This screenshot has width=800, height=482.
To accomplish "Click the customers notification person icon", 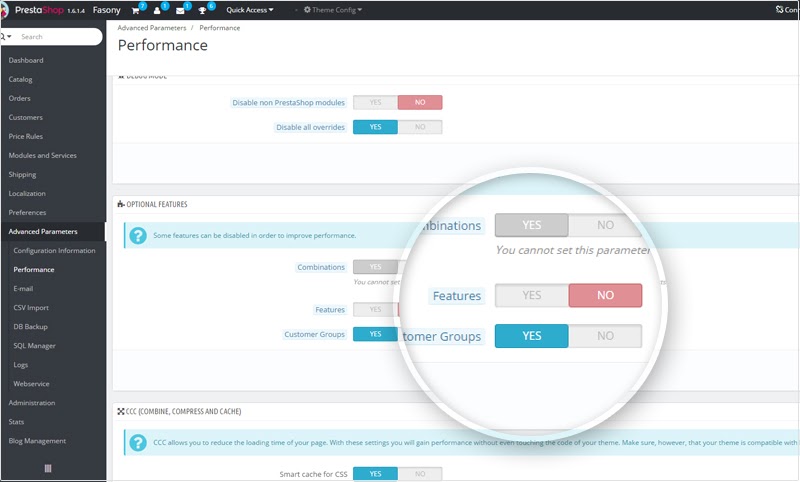I will tap(157, 10).
